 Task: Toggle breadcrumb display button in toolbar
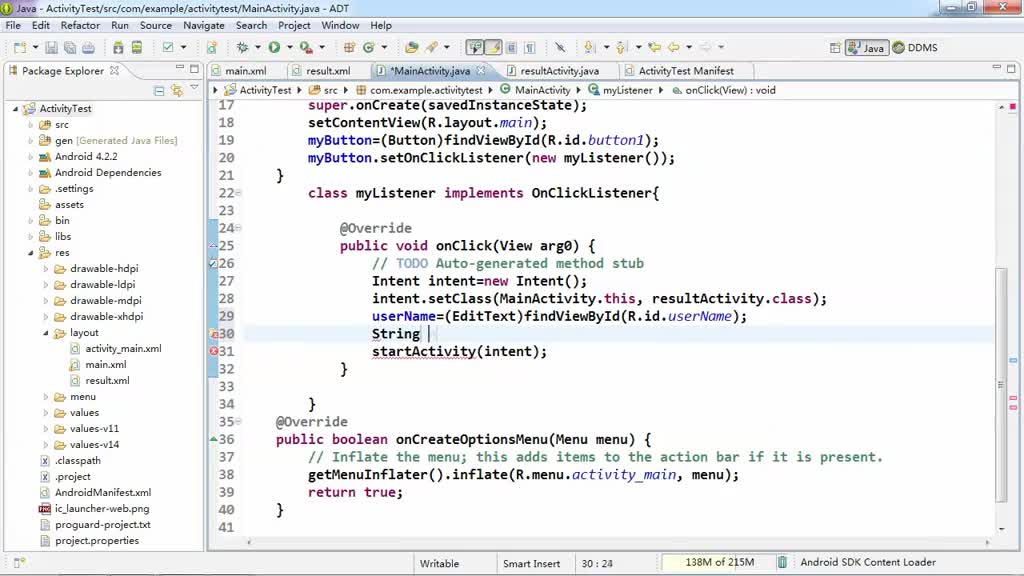point(475,48)
